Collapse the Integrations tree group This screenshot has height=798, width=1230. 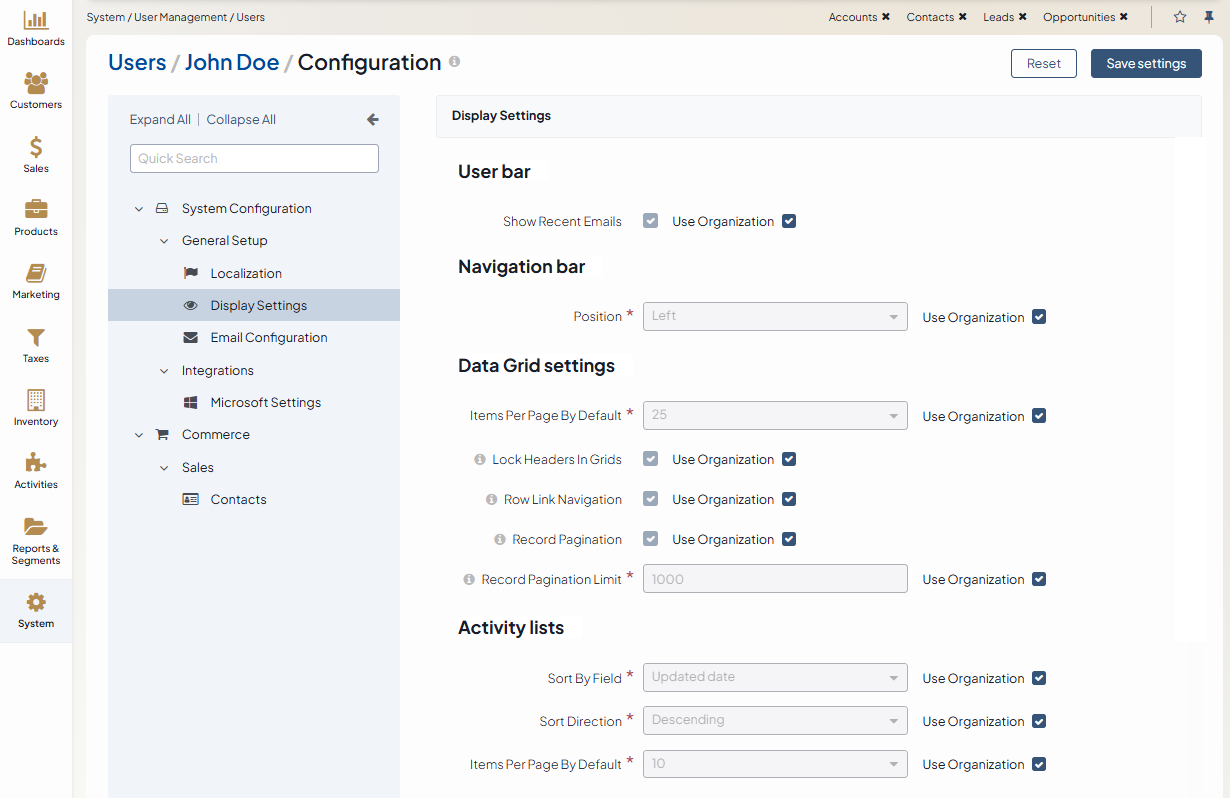(165, 371)
